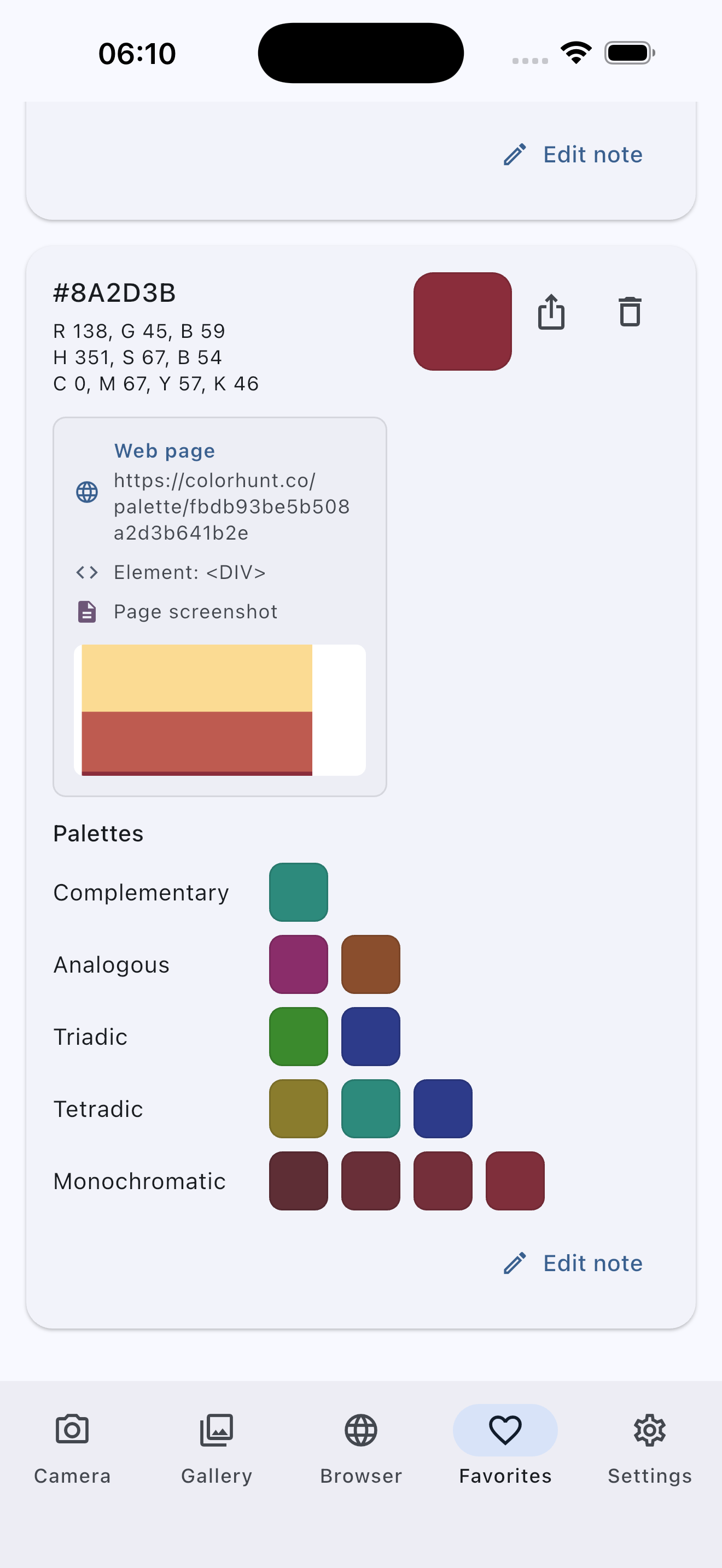Viewport: 722px width, 1568px height.
Task: Delete the saved color #8A2D3B
Action: [x=630, y=312]
